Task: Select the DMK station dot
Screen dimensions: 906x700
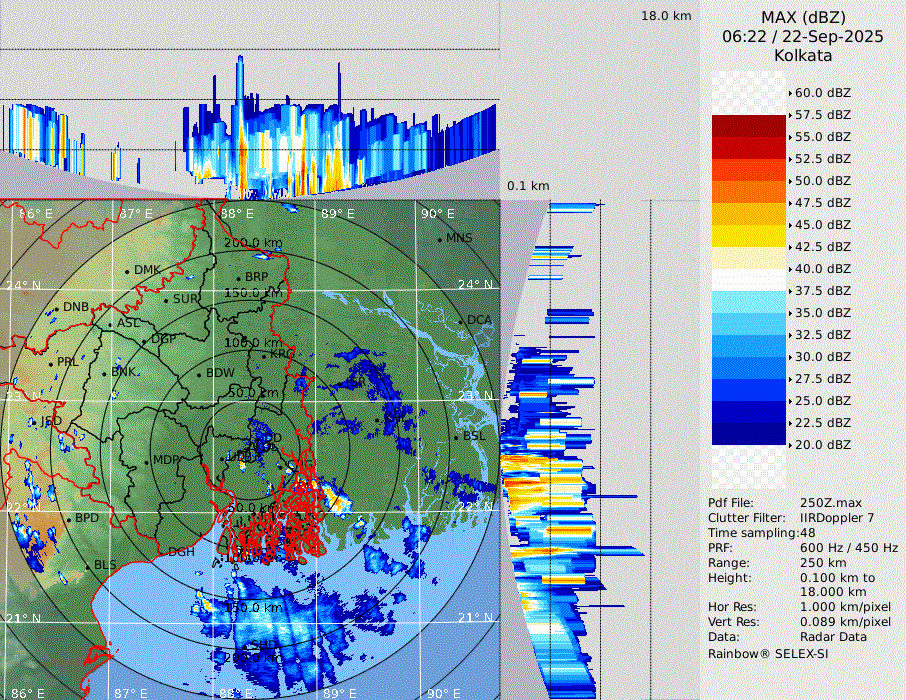Action: tap(128, 271)
